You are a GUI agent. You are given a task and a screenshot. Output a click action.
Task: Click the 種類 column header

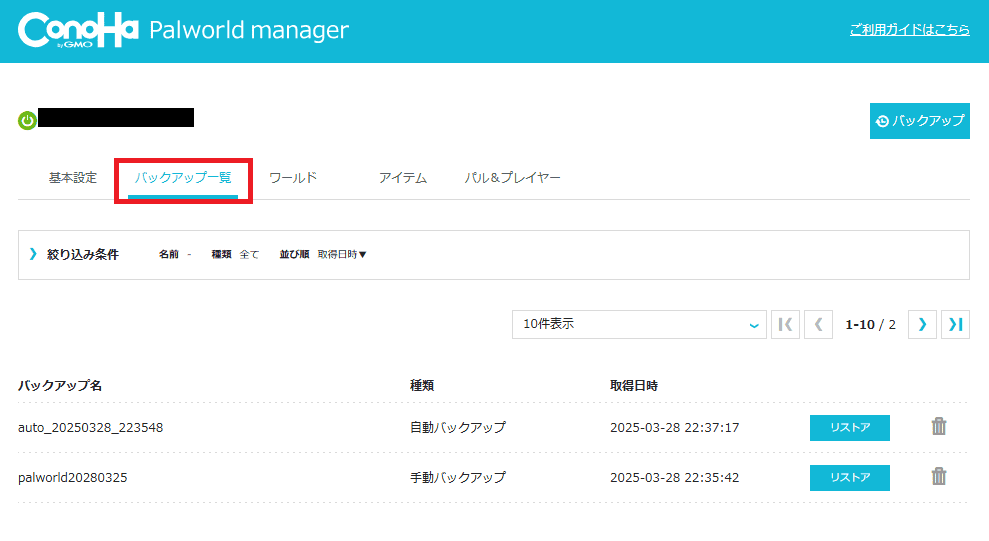coord(422,385)
